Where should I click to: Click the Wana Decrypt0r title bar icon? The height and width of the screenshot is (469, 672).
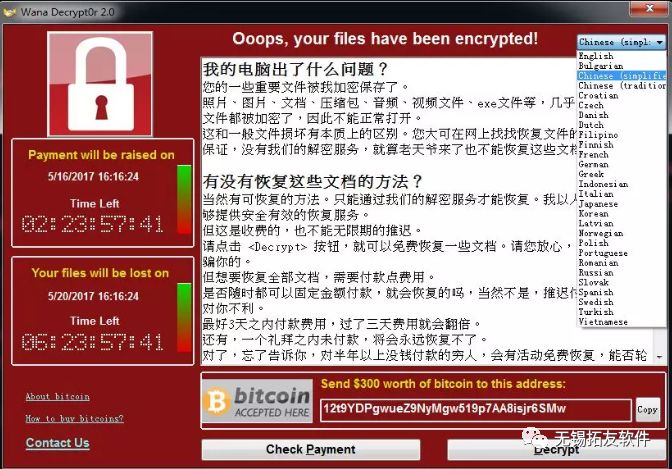[x=9, y=12]
